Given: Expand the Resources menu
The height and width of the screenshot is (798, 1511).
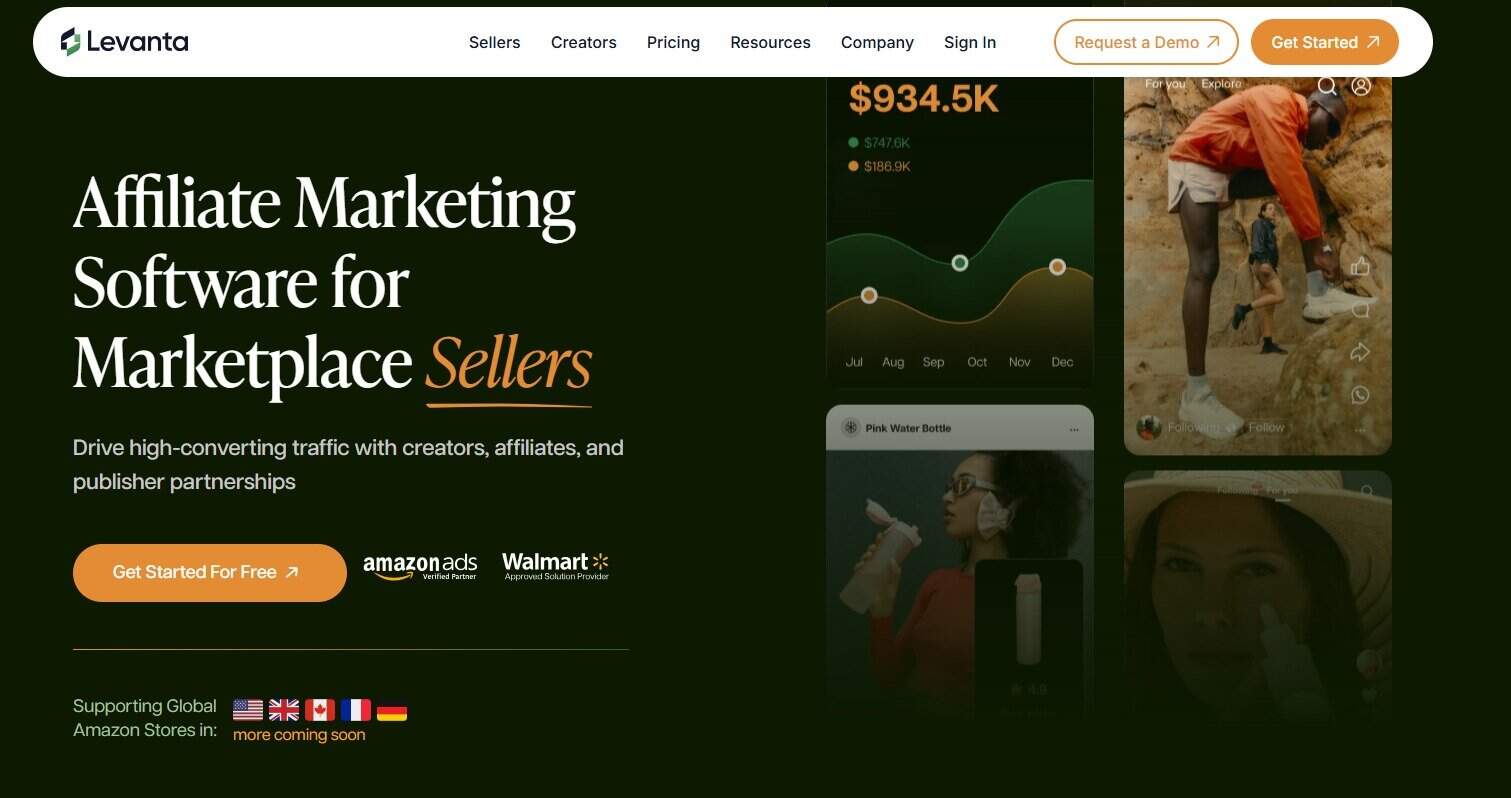Looking at the screenshot, I should (770, 42).
